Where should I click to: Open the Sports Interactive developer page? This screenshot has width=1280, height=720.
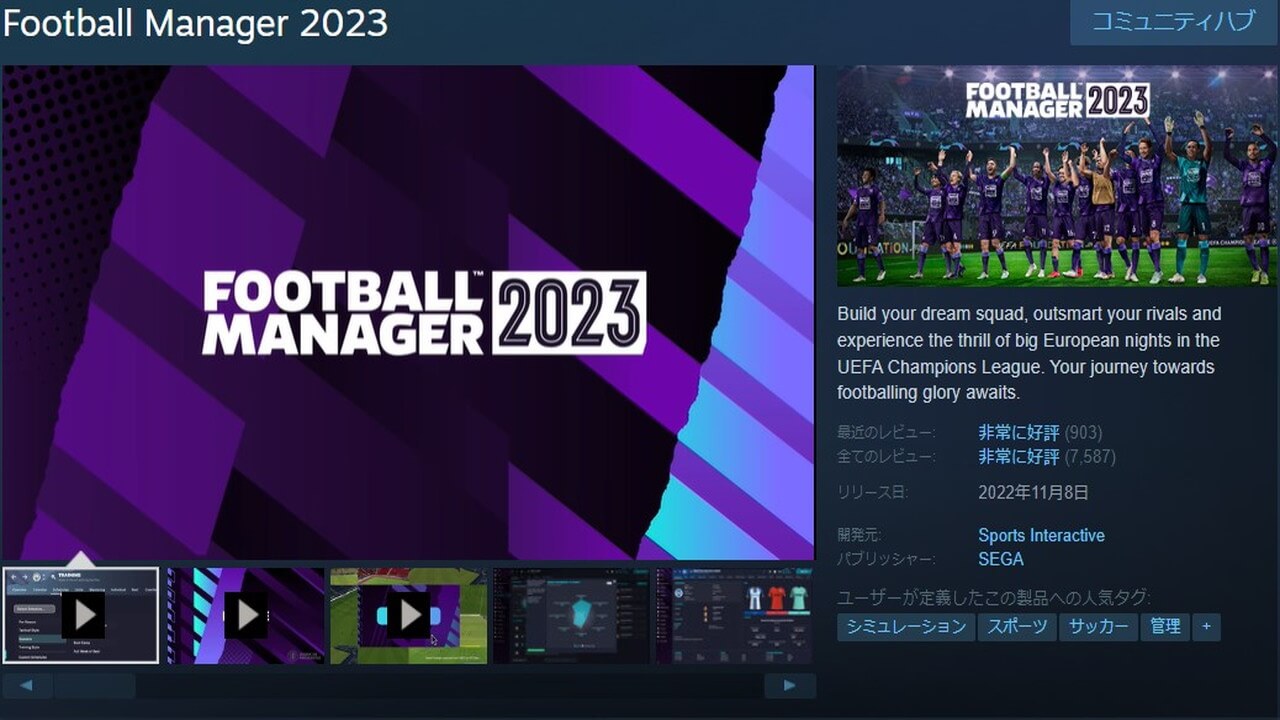click(1040, 535)
